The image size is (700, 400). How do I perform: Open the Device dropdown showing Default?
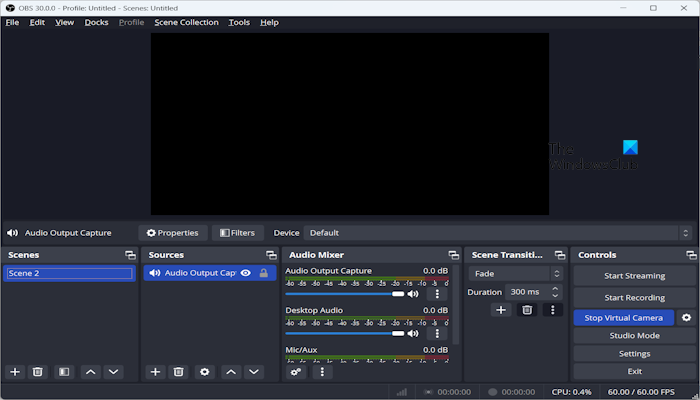[497, 233]
